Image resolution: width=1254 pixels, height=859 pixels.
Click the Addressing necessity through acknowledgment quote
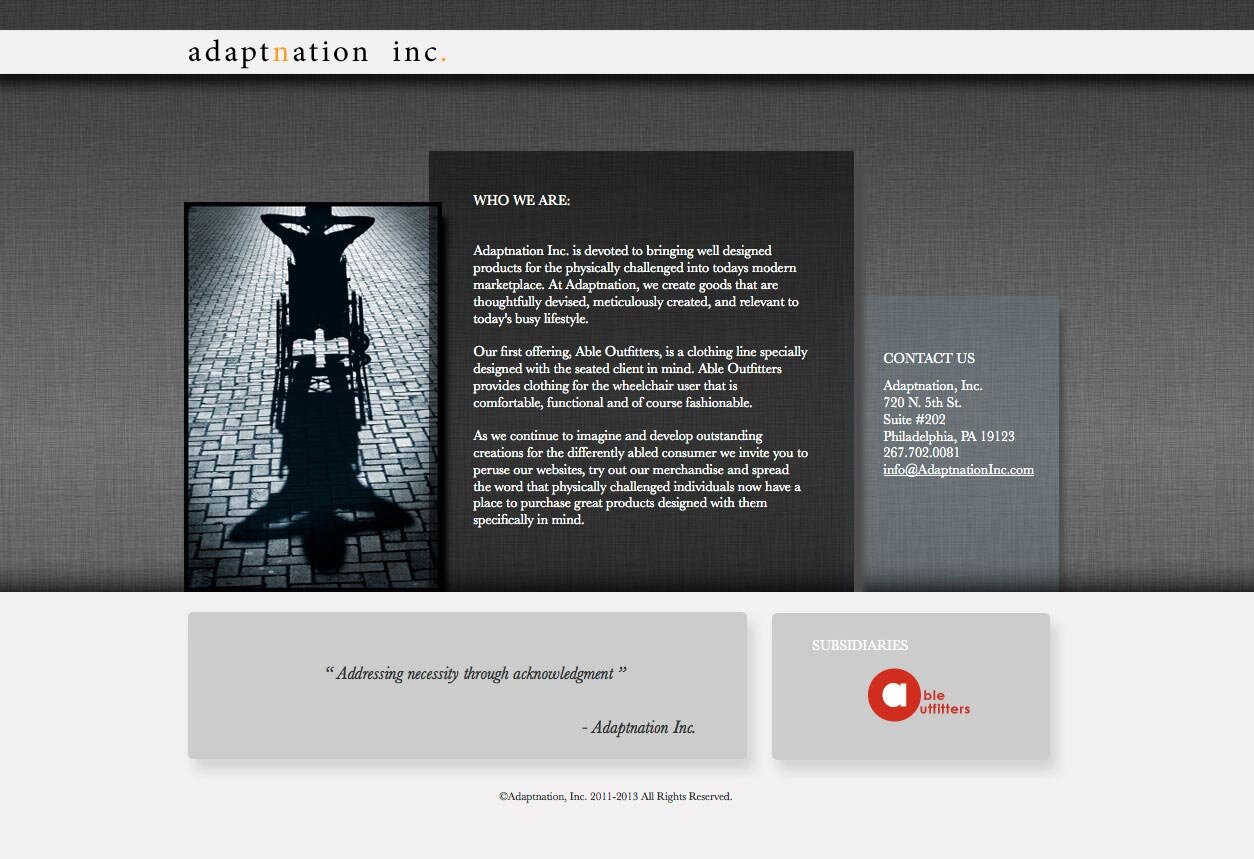[476, 673]
